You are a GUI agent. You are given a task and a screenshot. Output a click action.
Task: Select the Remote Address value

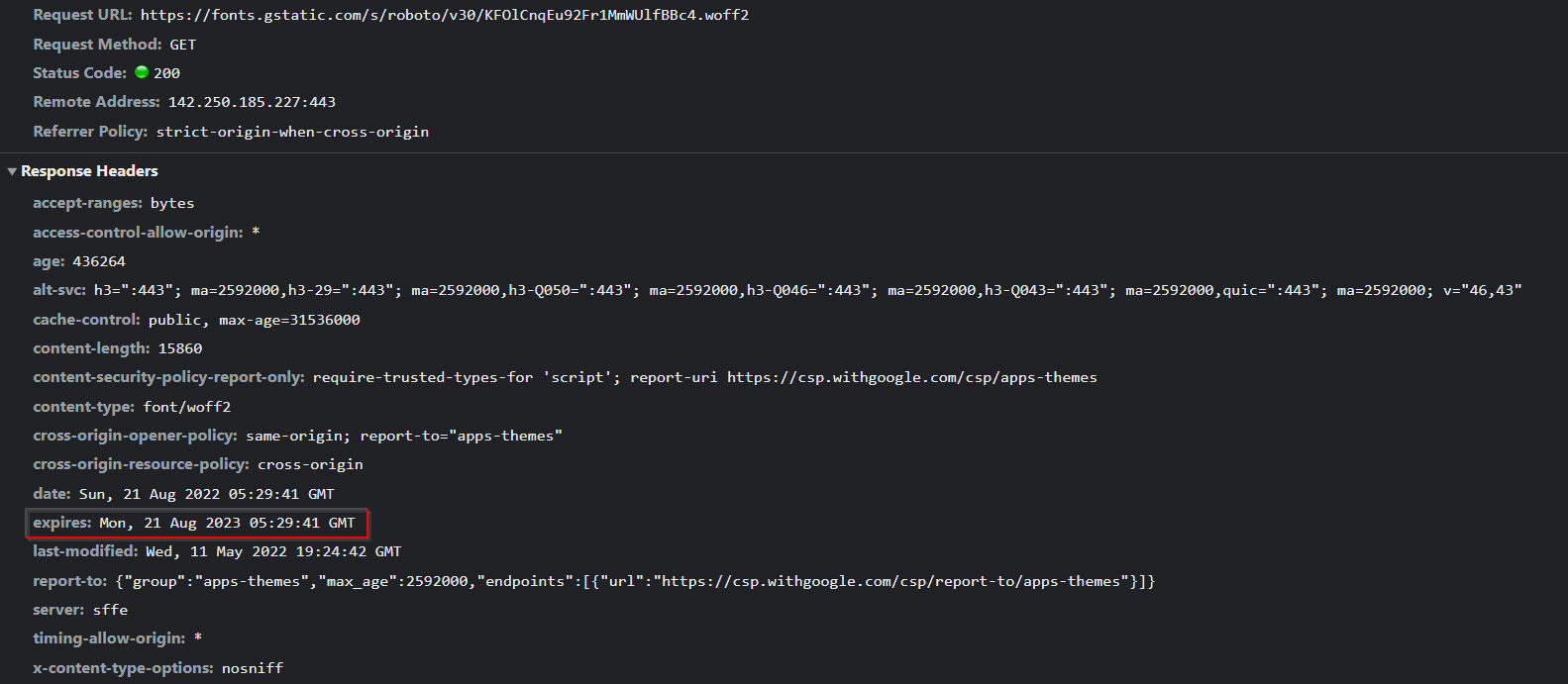(x=252, y=102)
